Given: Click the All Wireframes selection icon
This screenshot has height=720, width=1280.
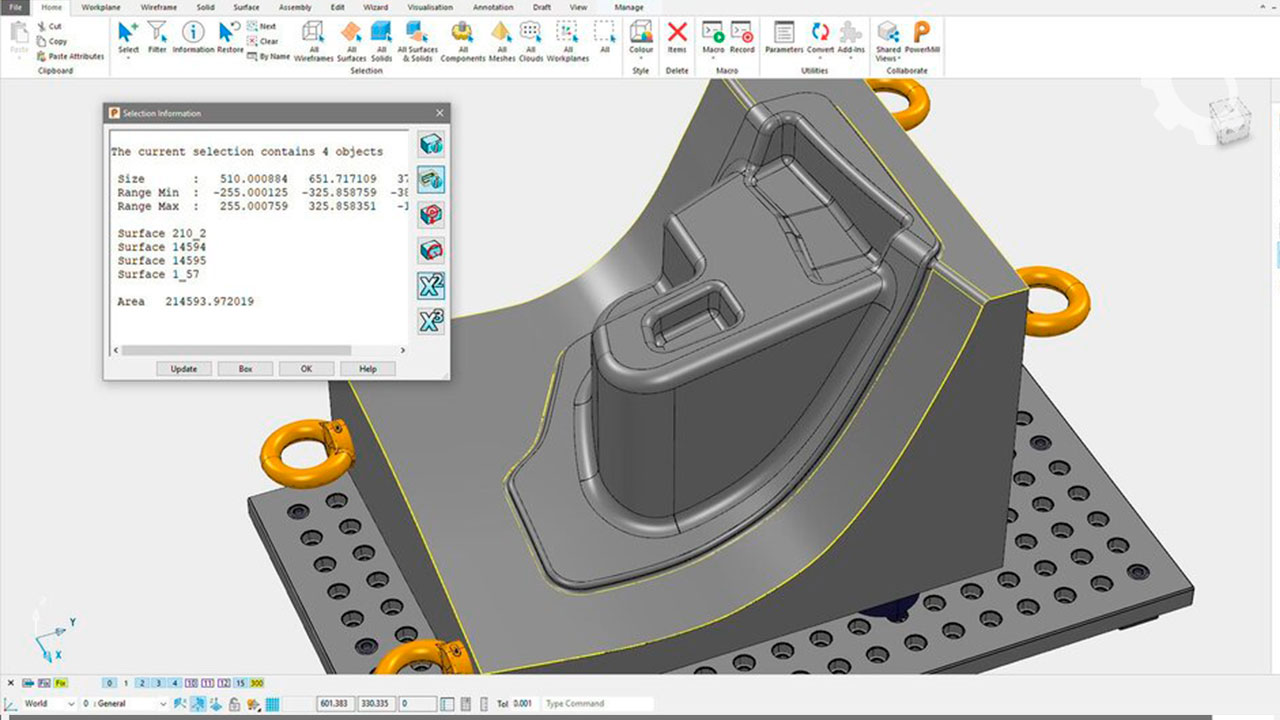Looking at the screenshot, I should pyautogui.click(x=313, y=33).
